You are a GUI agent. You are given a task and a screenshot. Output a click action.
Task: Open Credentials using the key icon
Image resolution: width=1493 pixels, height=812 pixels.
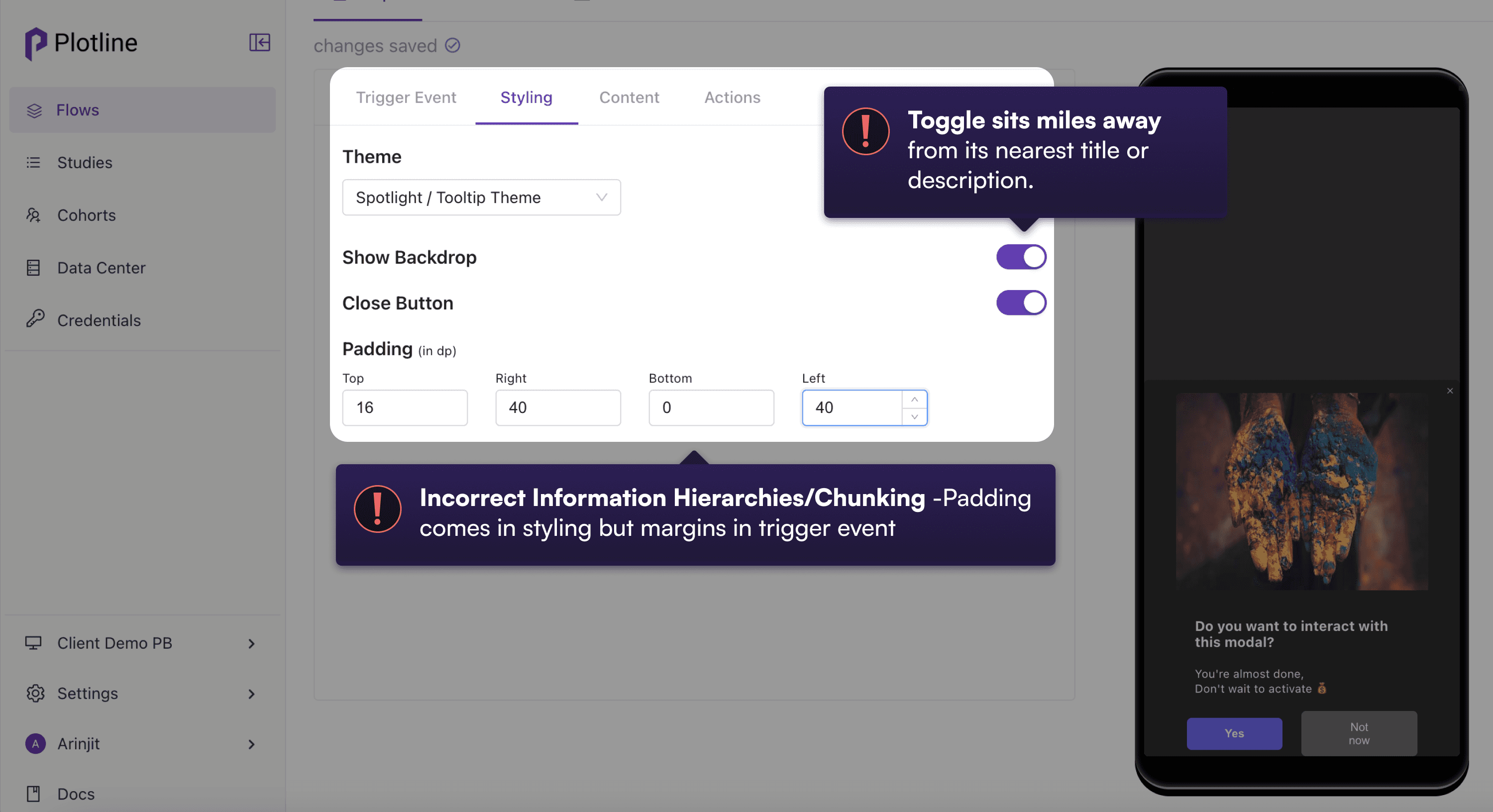click(x=35, y=319)
